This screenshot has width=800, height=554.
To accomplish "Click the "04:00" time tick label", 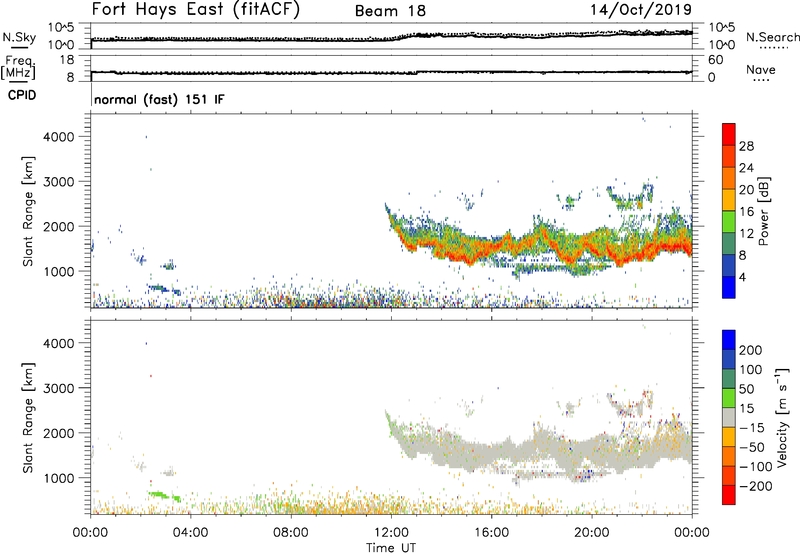I will [x=190, y=533].
